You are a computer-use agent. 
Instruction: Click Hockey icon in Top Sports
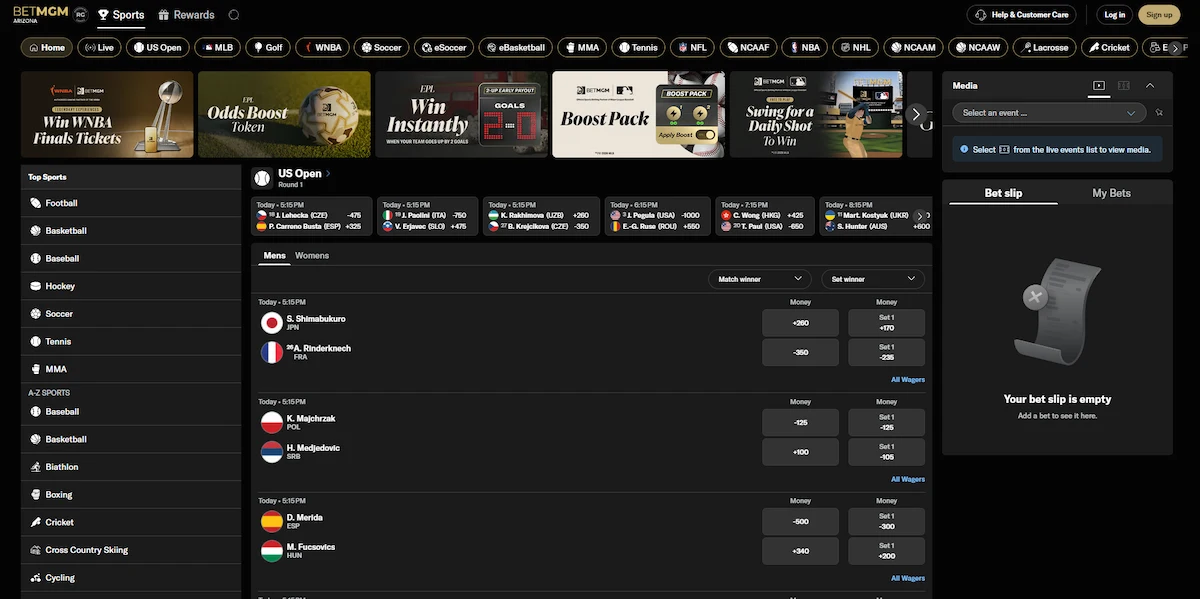(35, 286)
